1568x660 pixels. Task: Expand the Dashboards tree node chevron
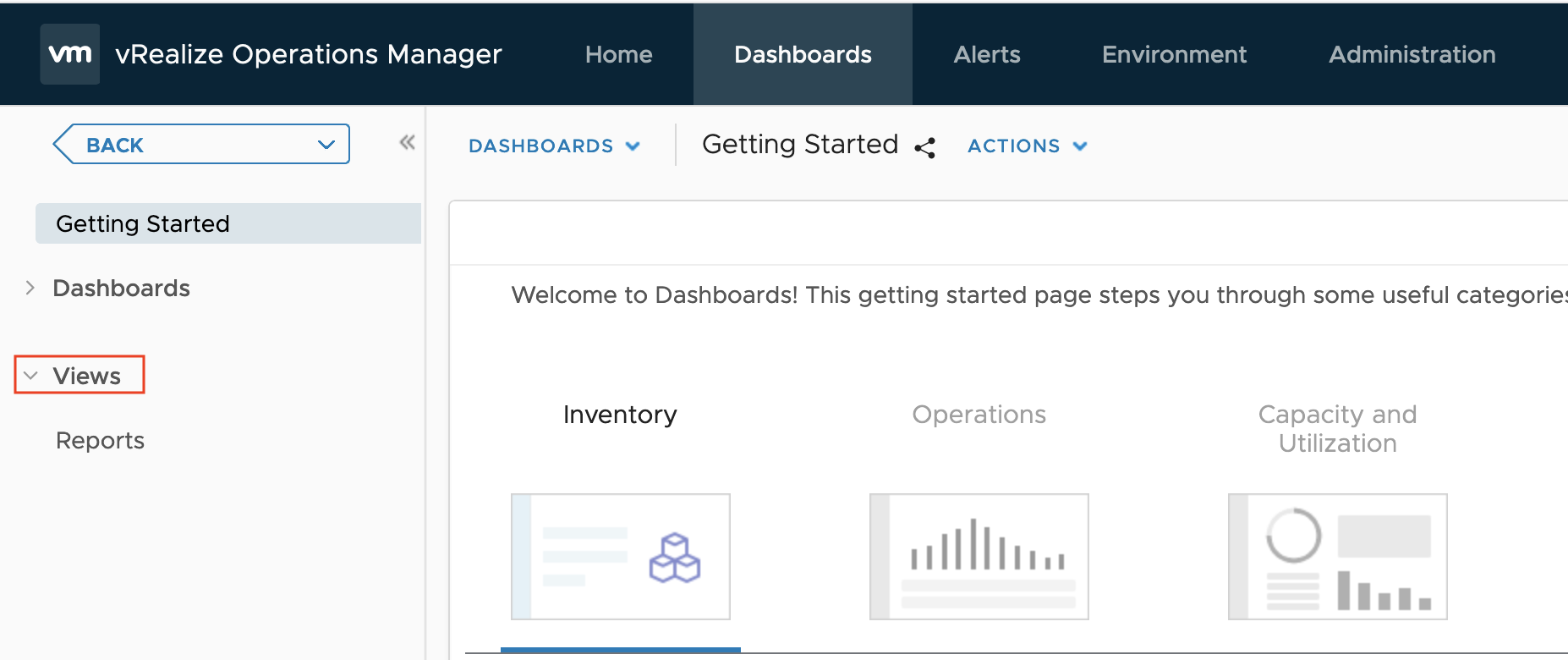coord(30,288)
